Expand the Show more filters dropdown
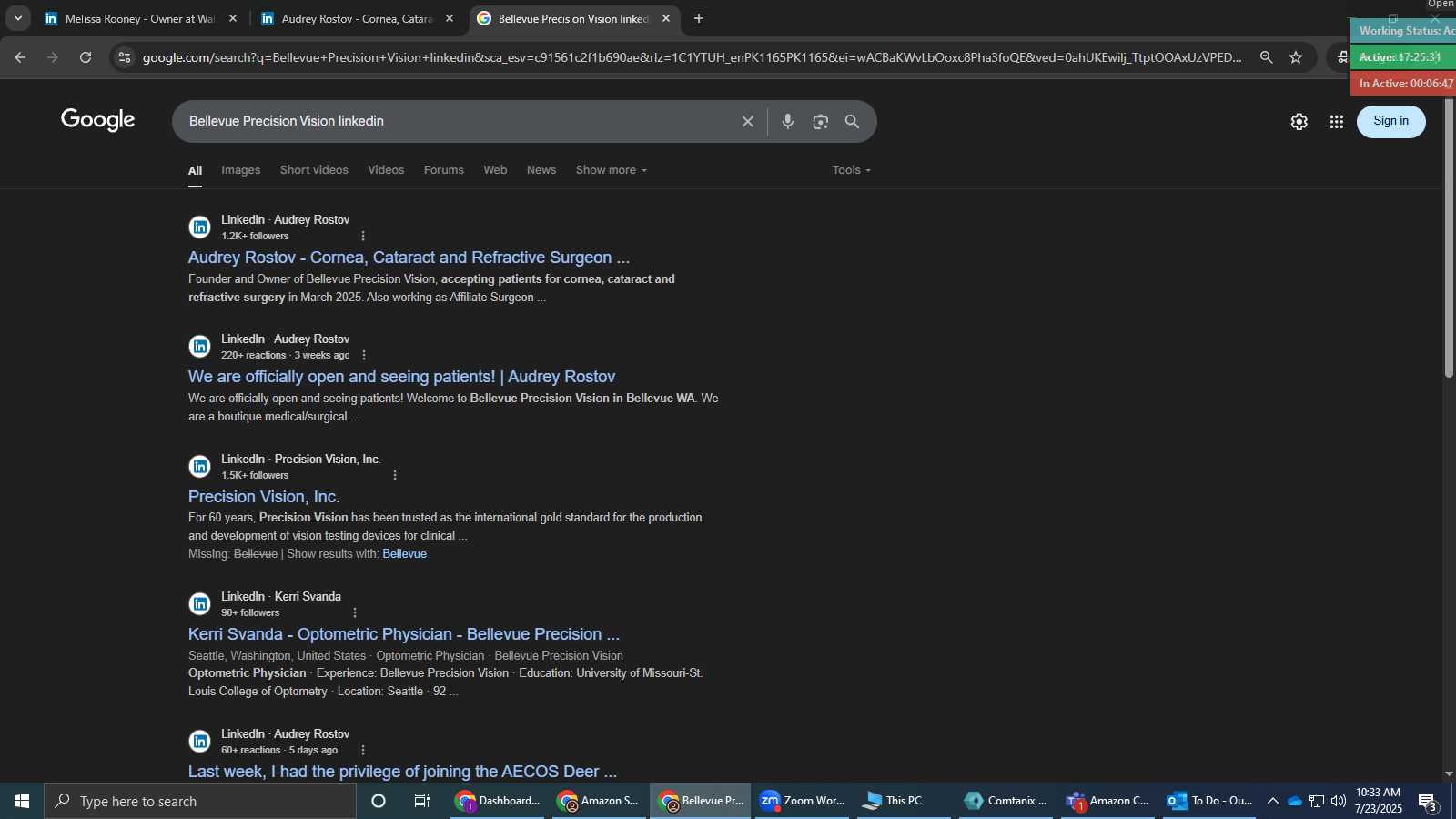 (612, 170)
